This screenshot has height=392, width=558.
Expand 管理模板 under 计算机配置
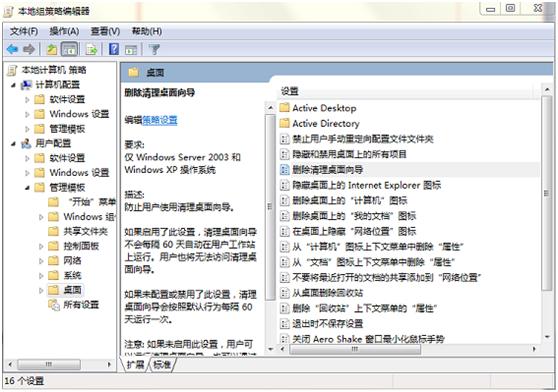27,129
